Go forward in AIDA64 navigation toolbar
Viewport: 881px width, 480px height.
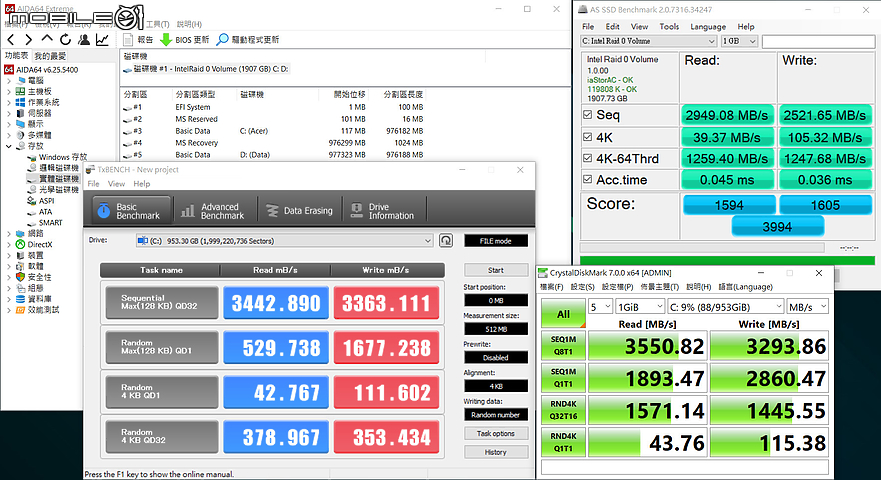[29, 39]
